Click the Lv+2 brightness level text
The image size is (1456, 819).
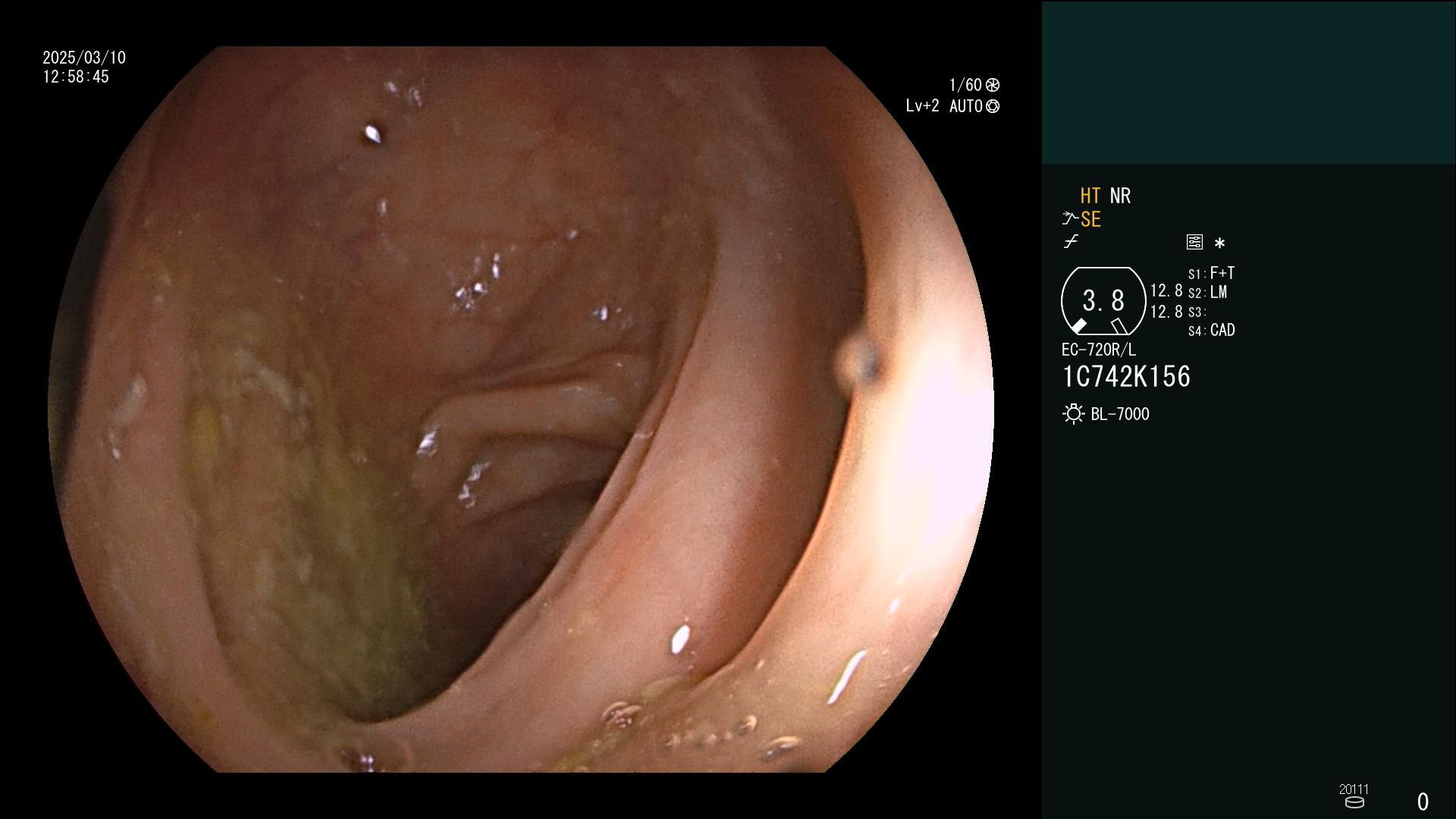coord(922,106)
